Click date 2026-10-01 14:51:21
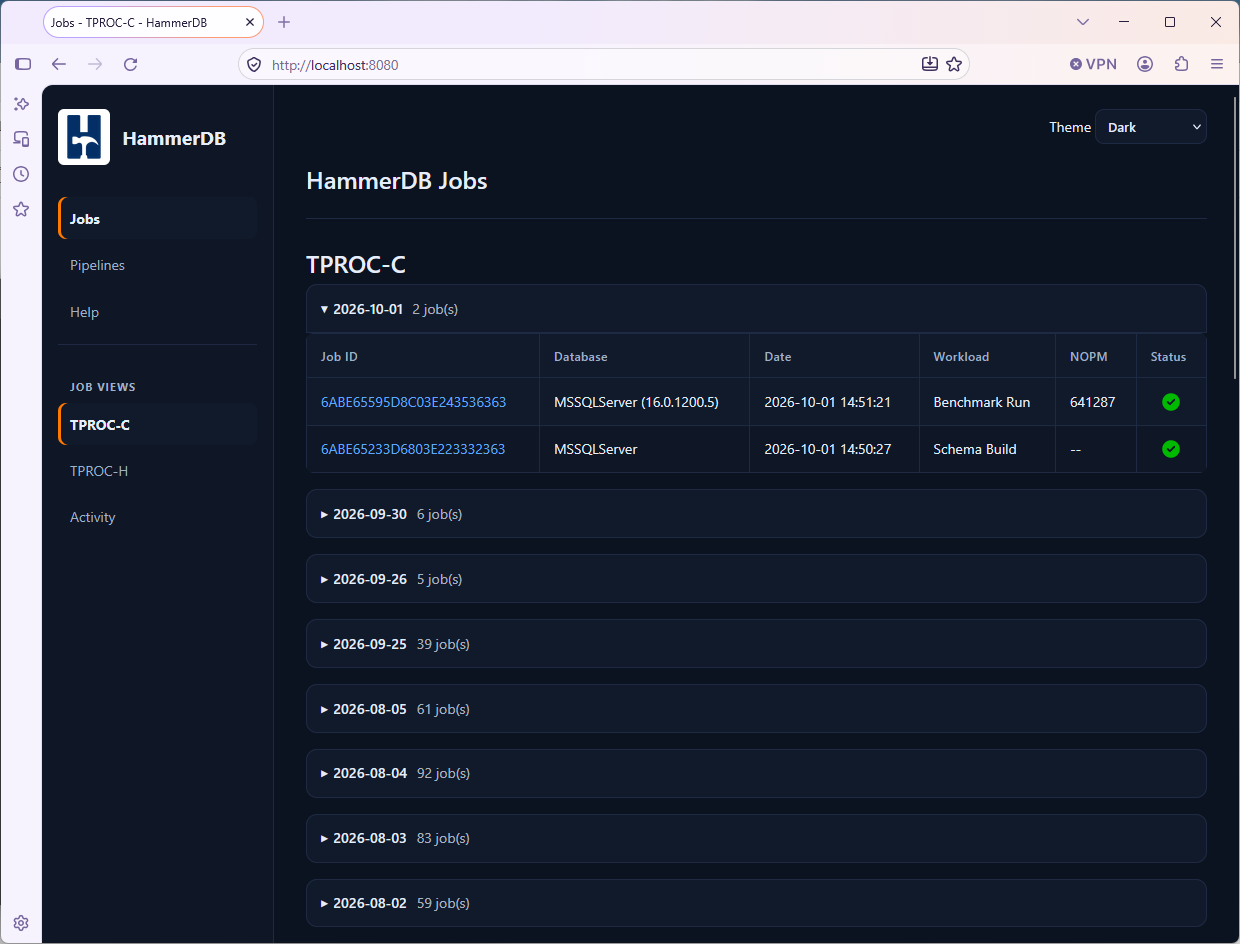Viewport: 1240px width, 944px height. [827, 402]
